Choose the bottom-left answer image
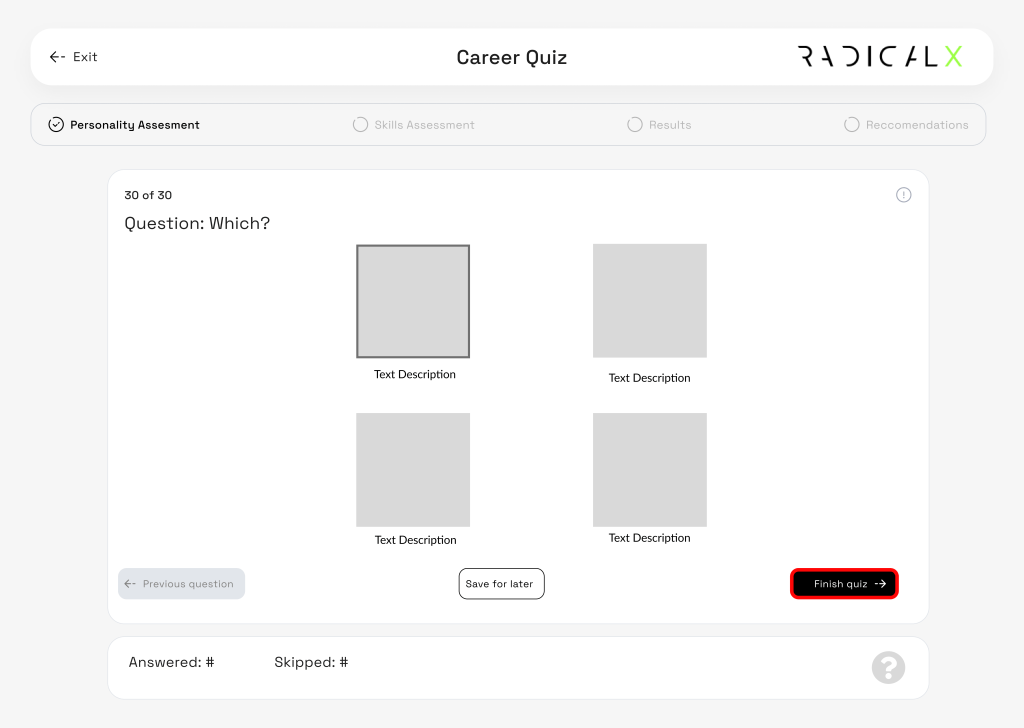Viewport: 1024px width, 728px height. 413,470
